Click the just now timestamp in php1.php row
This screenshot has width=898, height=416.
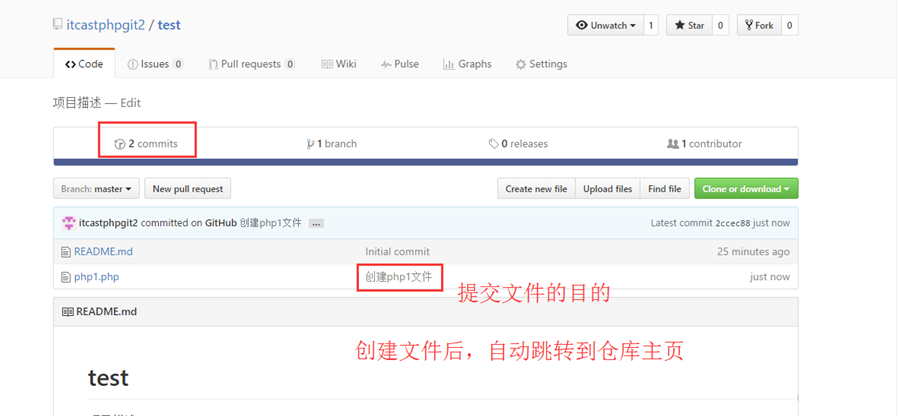click(x=770, y=277)
